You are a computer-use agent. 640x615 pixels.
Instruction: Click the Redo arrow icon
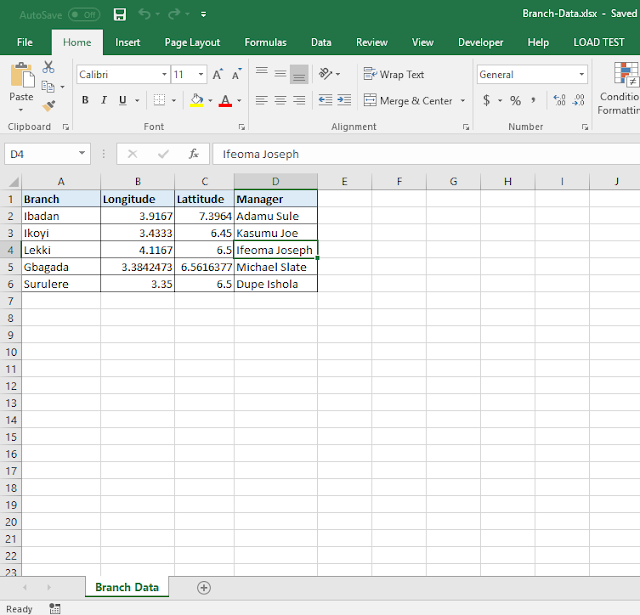click(x=174, y=14)
